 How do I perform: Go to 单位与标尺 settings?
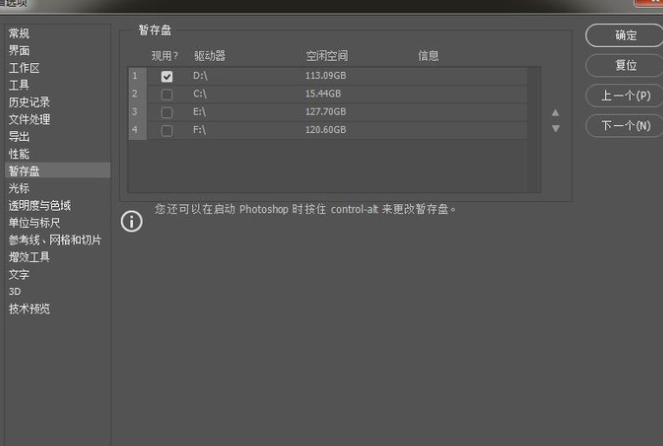pos(34,223)
